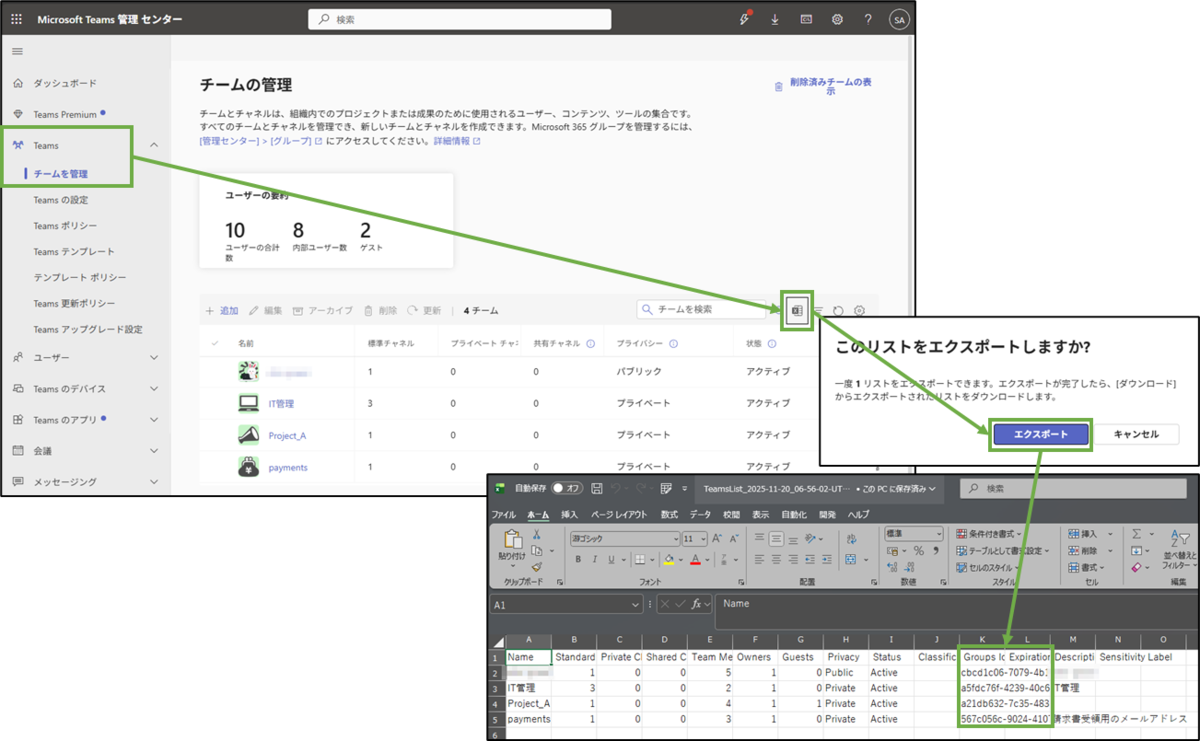
Task: Switch to the データ ribbon tab
Action: 699,514
